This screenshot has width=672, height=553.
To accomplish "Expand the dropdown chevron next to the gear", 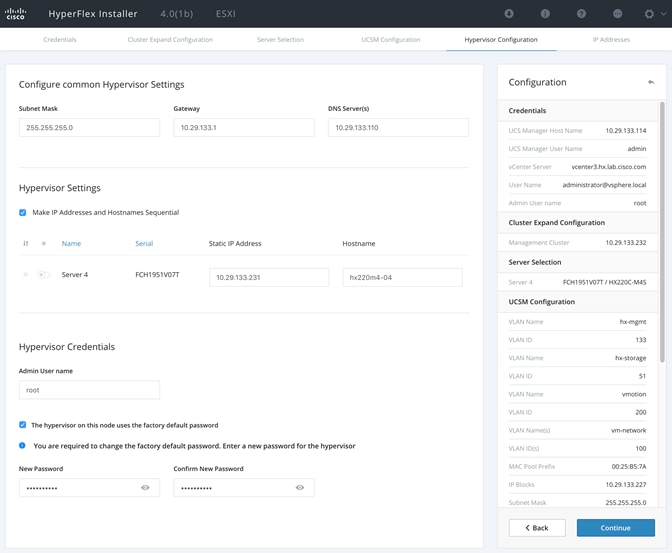I will click(663, 14).
